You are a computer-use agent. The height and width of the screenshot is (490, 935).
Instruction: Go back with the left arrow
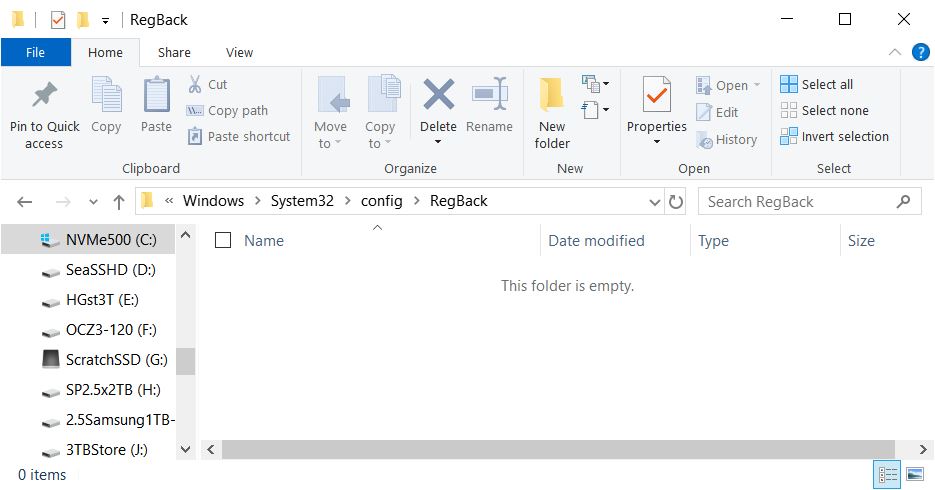point(24,202)
